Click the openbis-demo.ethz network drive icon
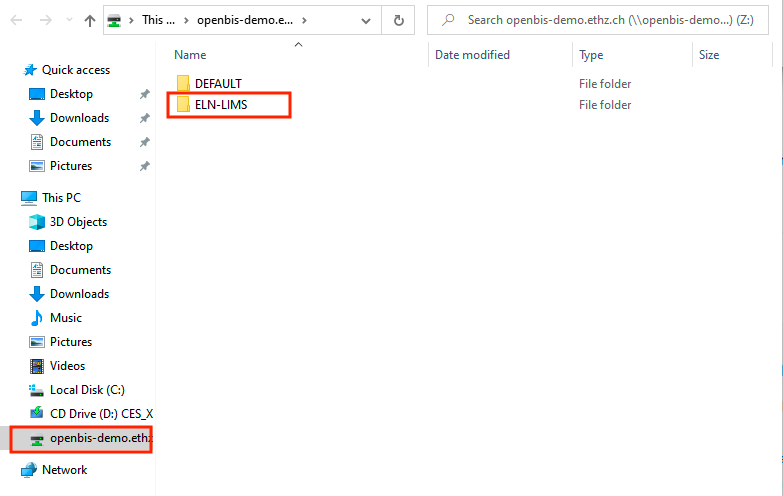The image size is (783, 496). (37, 440)
